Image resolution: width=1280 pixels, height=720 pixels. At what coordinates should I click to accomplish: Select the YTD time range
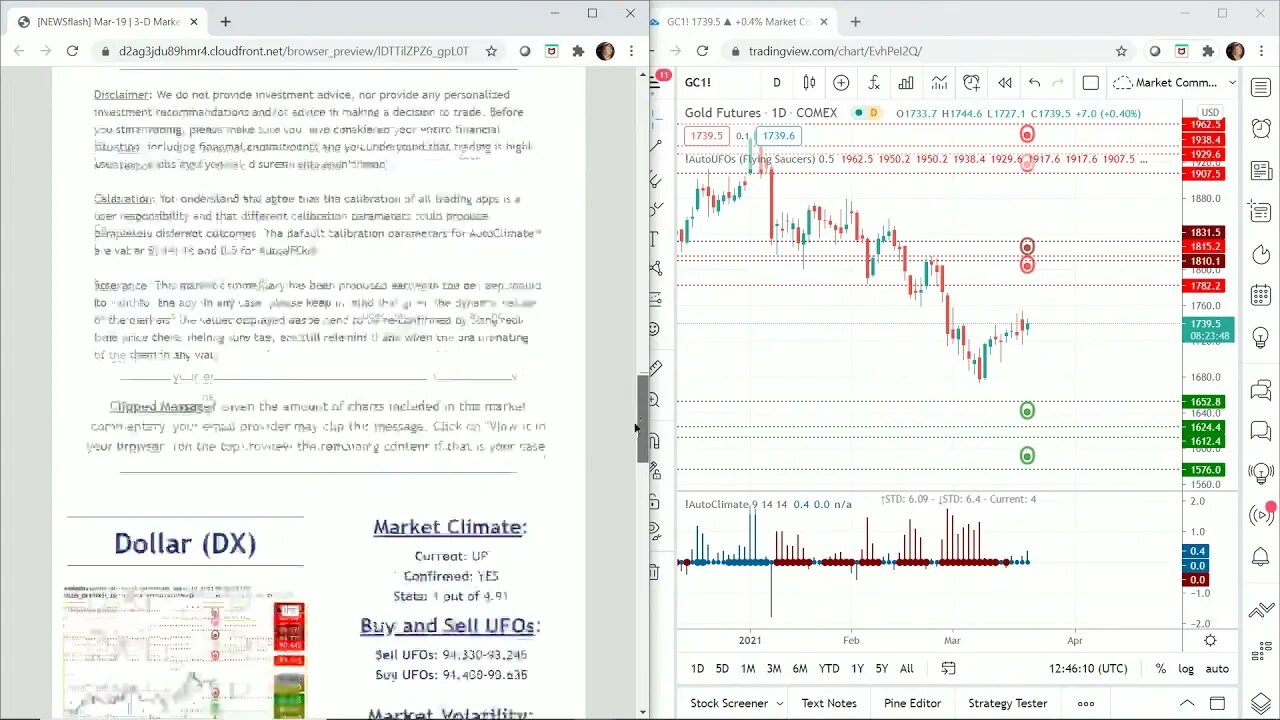pyautogui.click(x=829, y=668)
